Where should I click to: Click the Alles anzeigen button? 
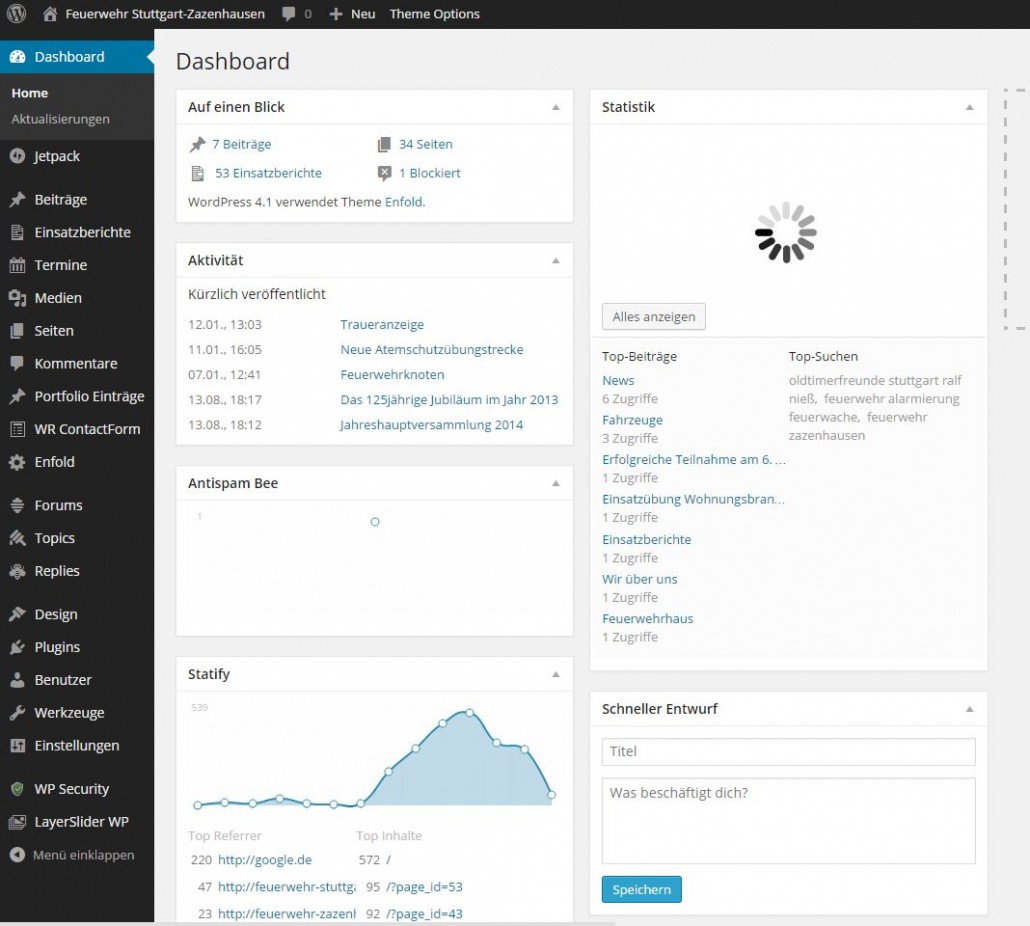pos(654,317)
